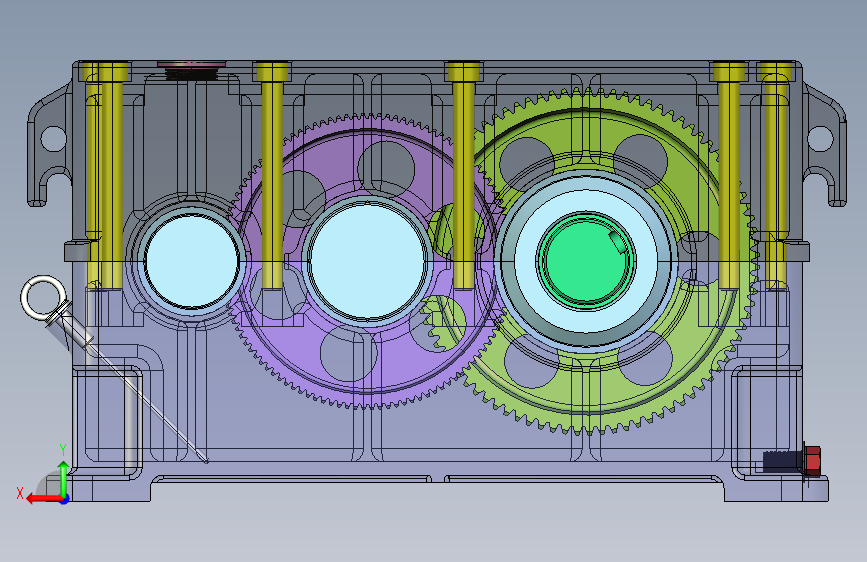Select the yellow bolt between the two large gears

pyautogui.click(x=463, y=176)
